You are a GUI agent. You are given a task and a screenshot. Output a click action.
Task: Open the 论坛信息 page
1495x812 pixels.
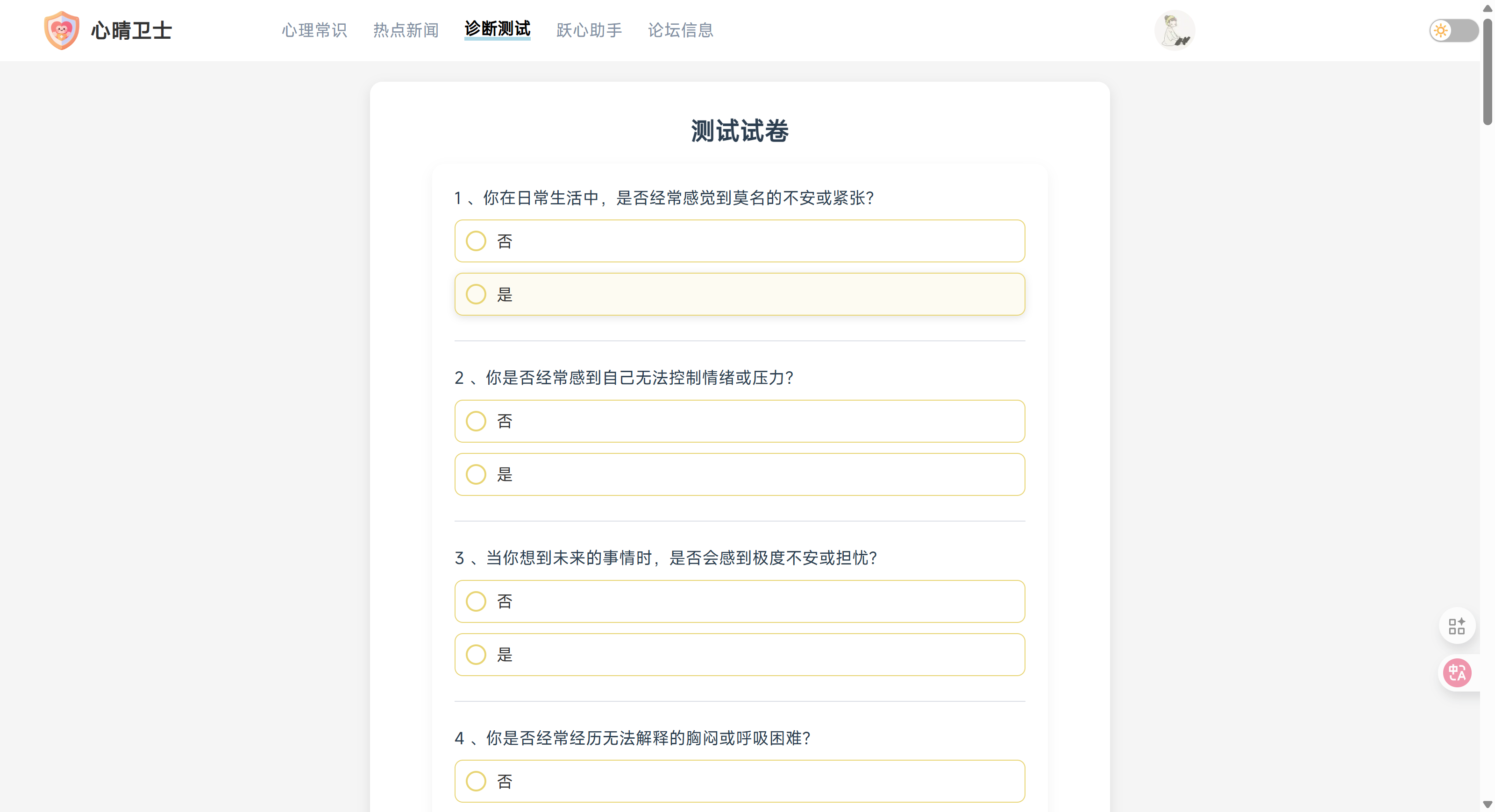(x=681, y=30)
